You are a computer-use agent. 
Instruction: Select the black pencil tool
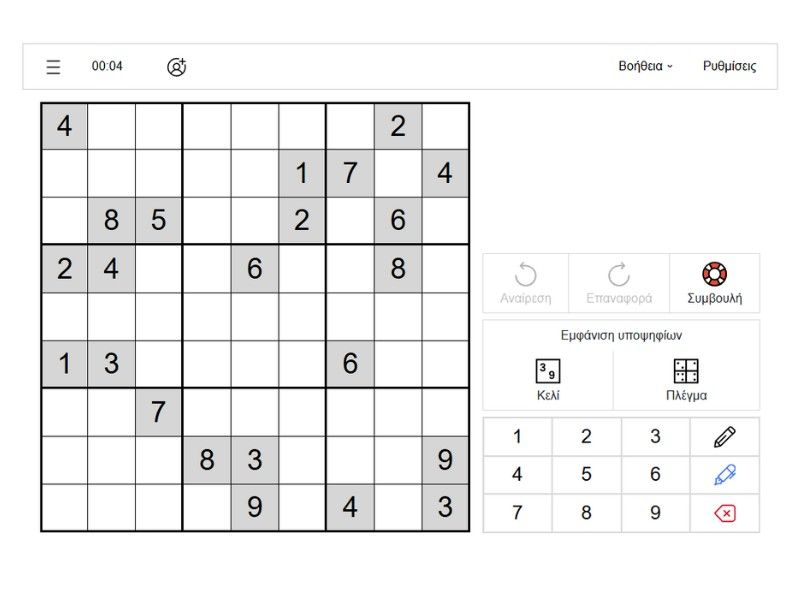[725, 436]
